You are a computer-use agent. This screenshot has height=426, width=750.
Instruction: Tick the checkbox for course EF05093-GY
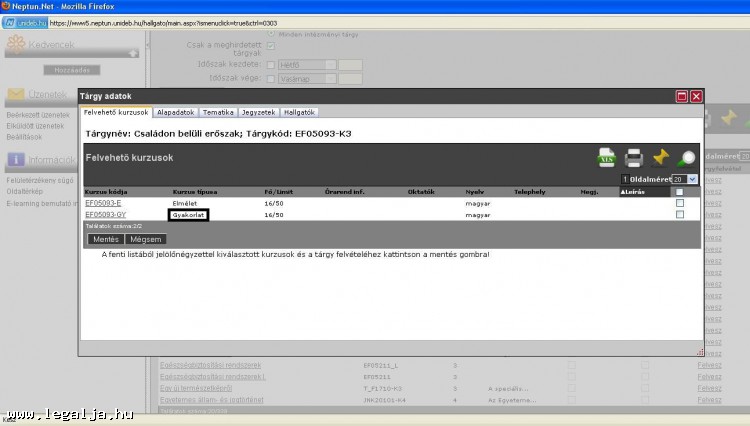tap(680, 214)
